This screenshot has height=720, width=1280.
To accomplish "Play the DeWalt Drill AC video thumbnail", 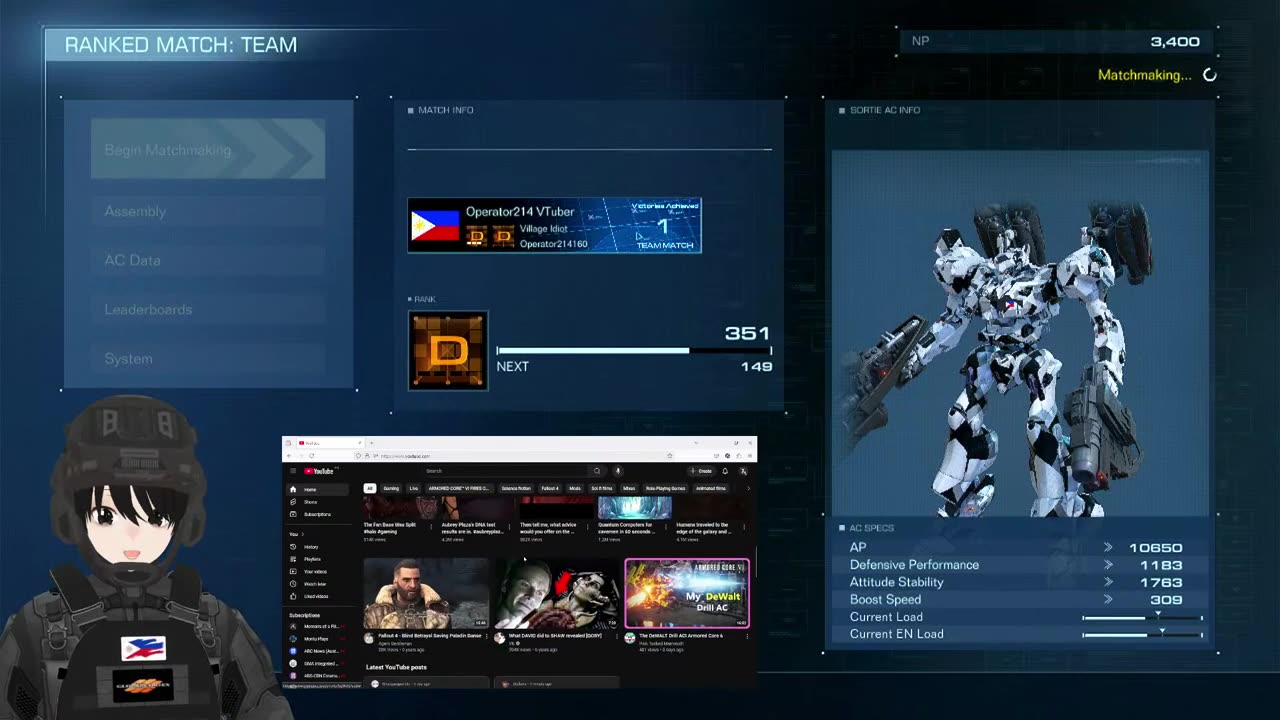I will [687, 593].
